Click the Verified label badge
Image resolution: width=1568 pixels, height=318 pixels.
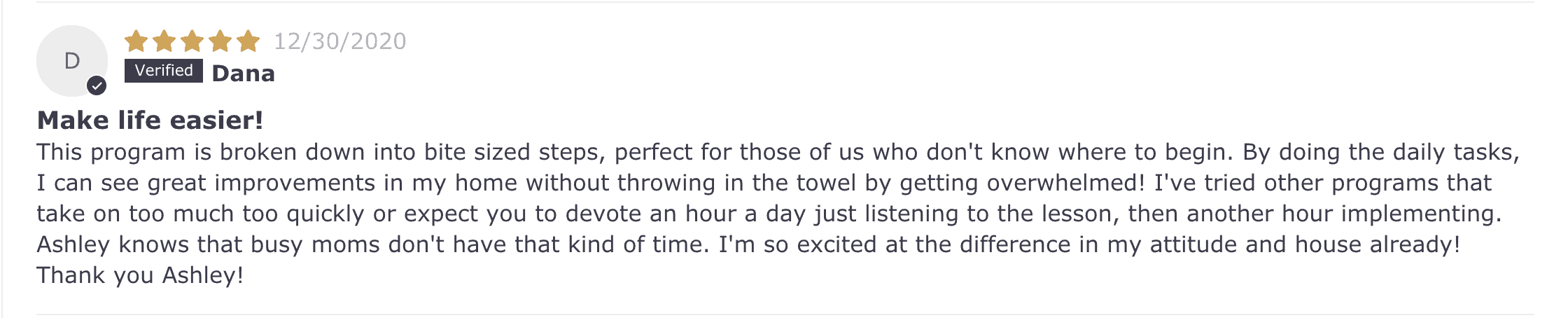click(x=164, y=71)
